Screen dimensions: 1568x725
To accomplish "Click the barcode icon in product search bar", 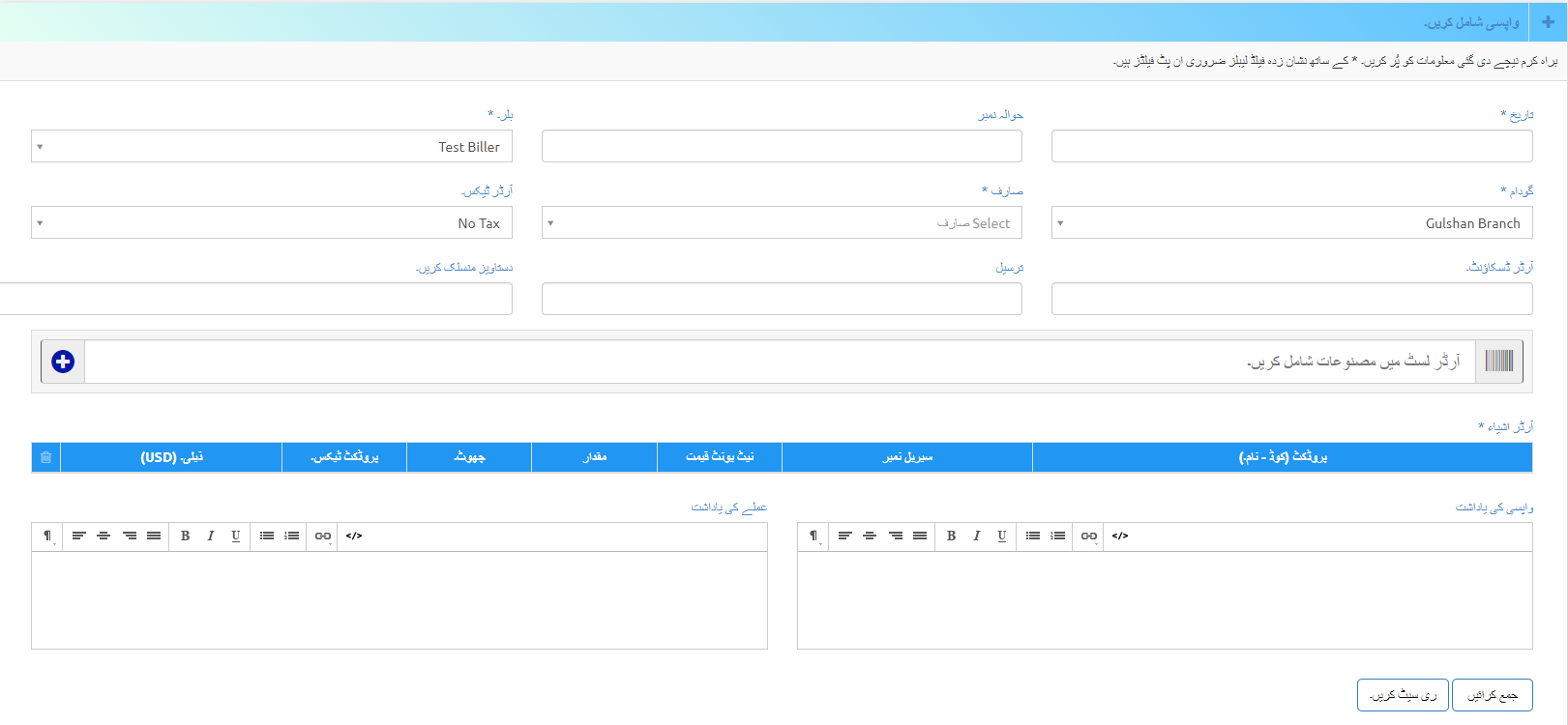I will (1498, 362).
